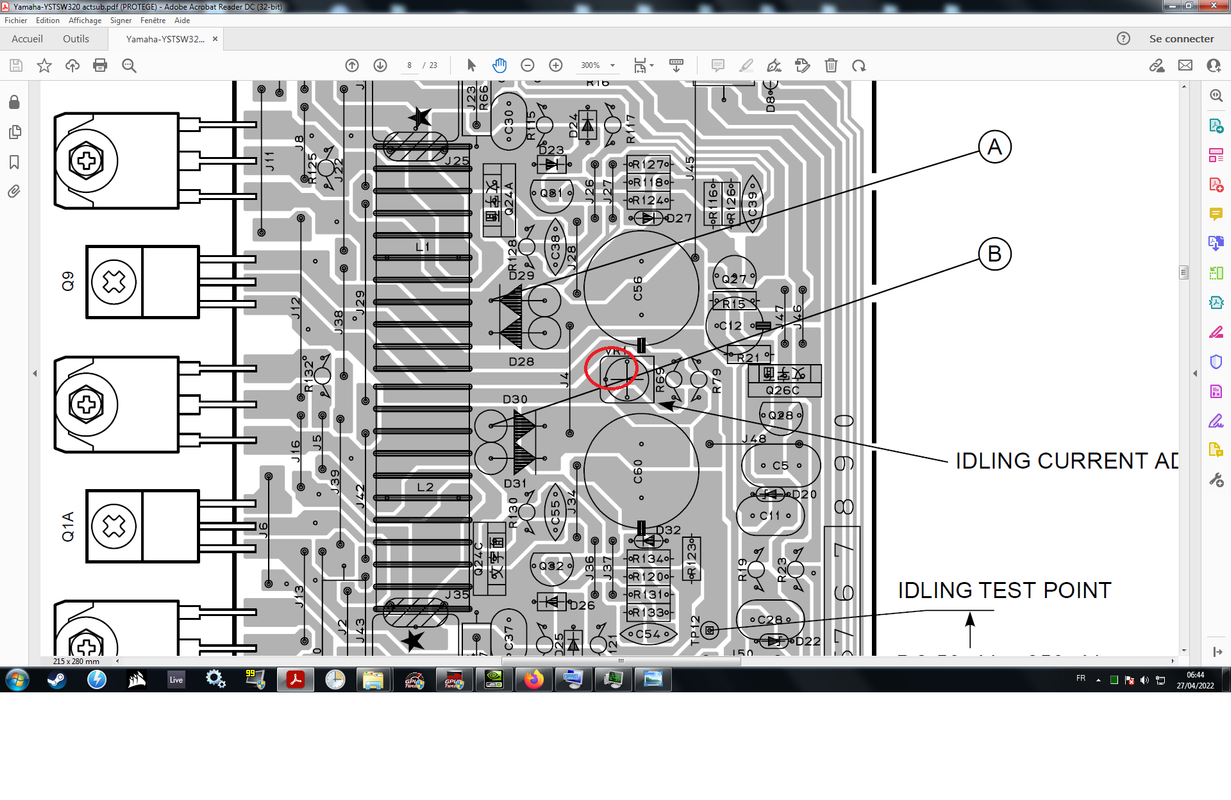Go to next page arrow
The width and height of the screenshot is (1231, 800).
[380, 65]
